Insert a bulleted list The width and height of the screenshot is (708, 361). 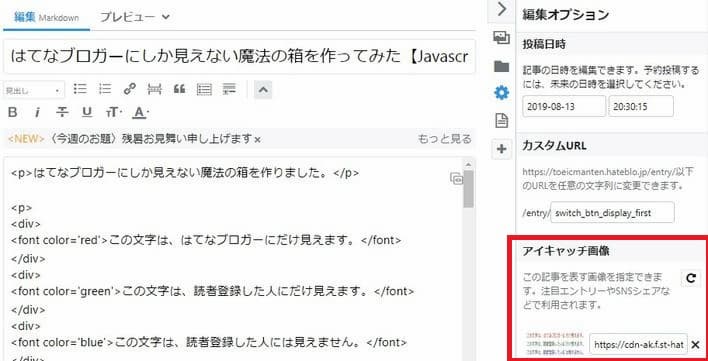tap(80, 89)
